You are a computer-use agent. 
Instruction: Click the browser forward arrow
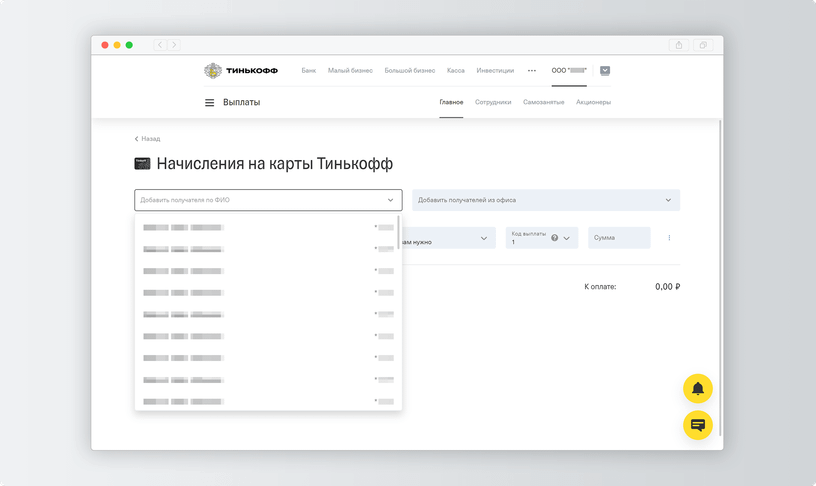coord(174,45)
